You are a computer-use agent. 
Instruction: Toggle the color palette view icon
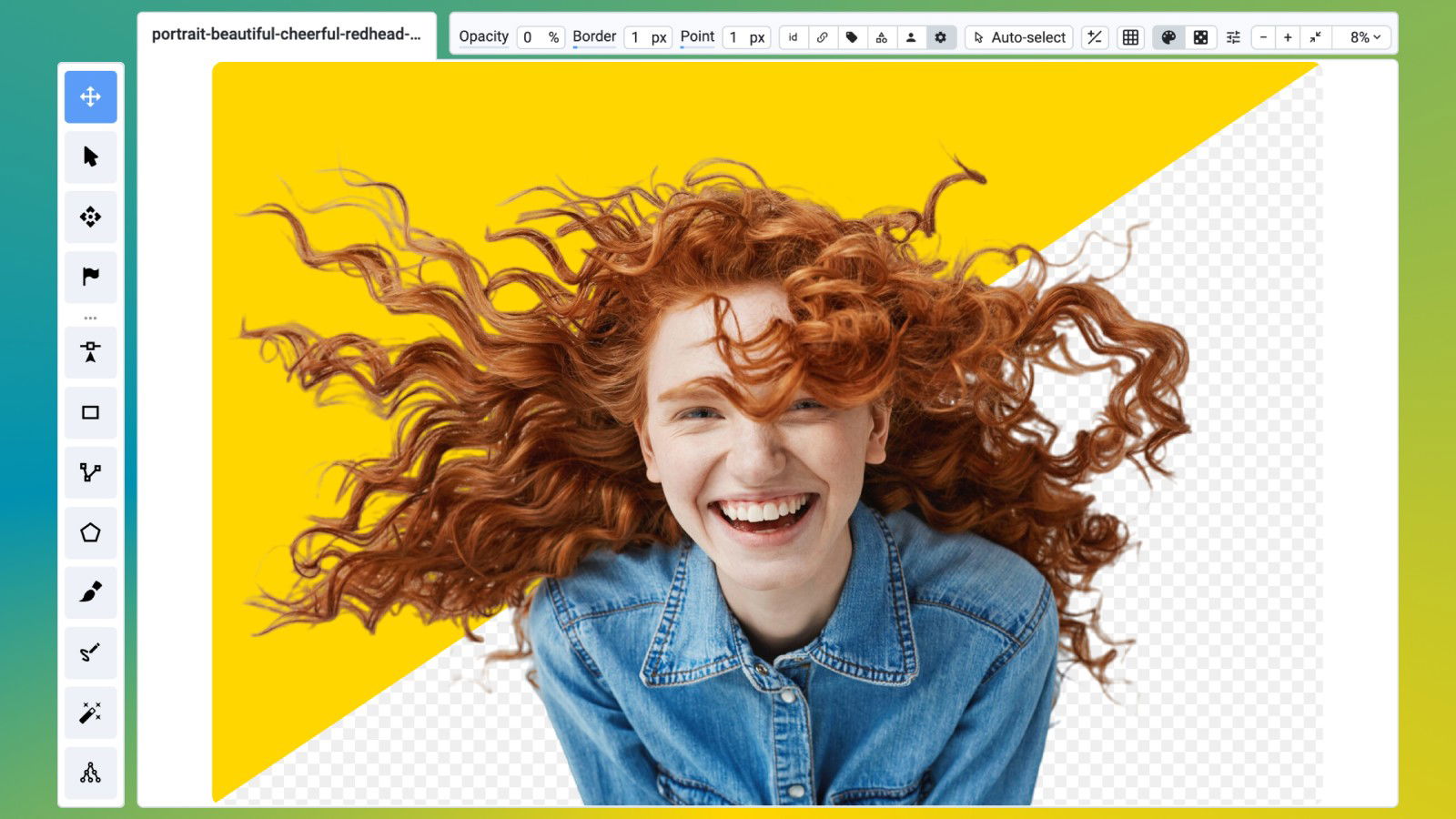coord(1168,37)
